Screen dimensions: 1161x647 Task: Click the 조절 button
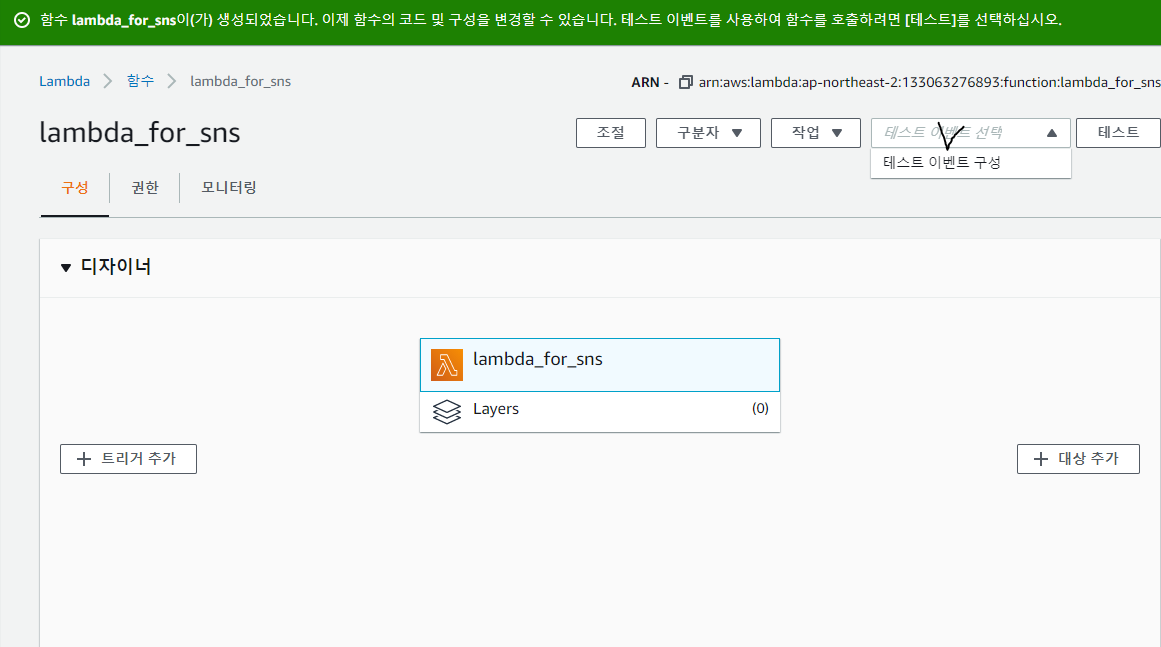[611, 133]
